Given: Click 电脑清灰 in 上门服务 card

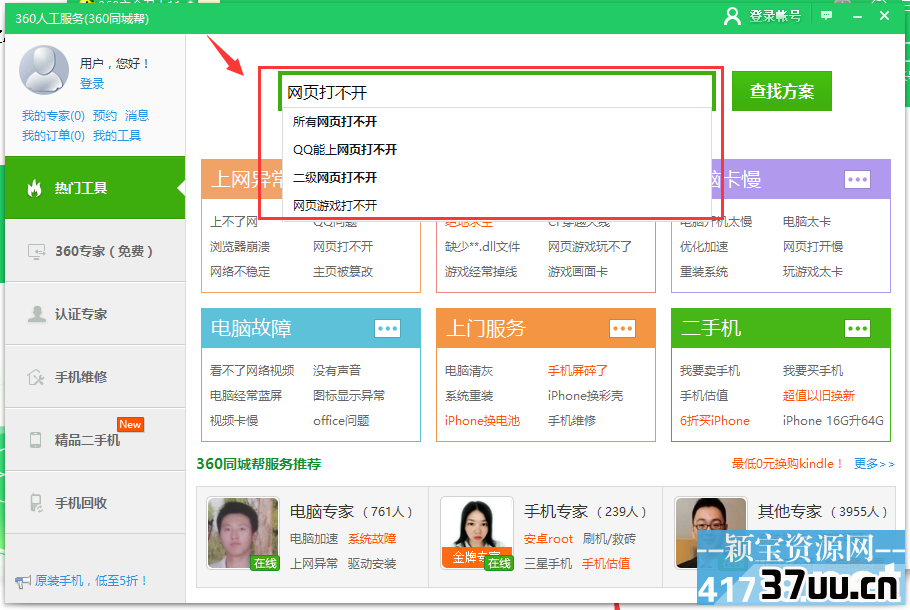Looking at the screenshot, I should point(468,371).
